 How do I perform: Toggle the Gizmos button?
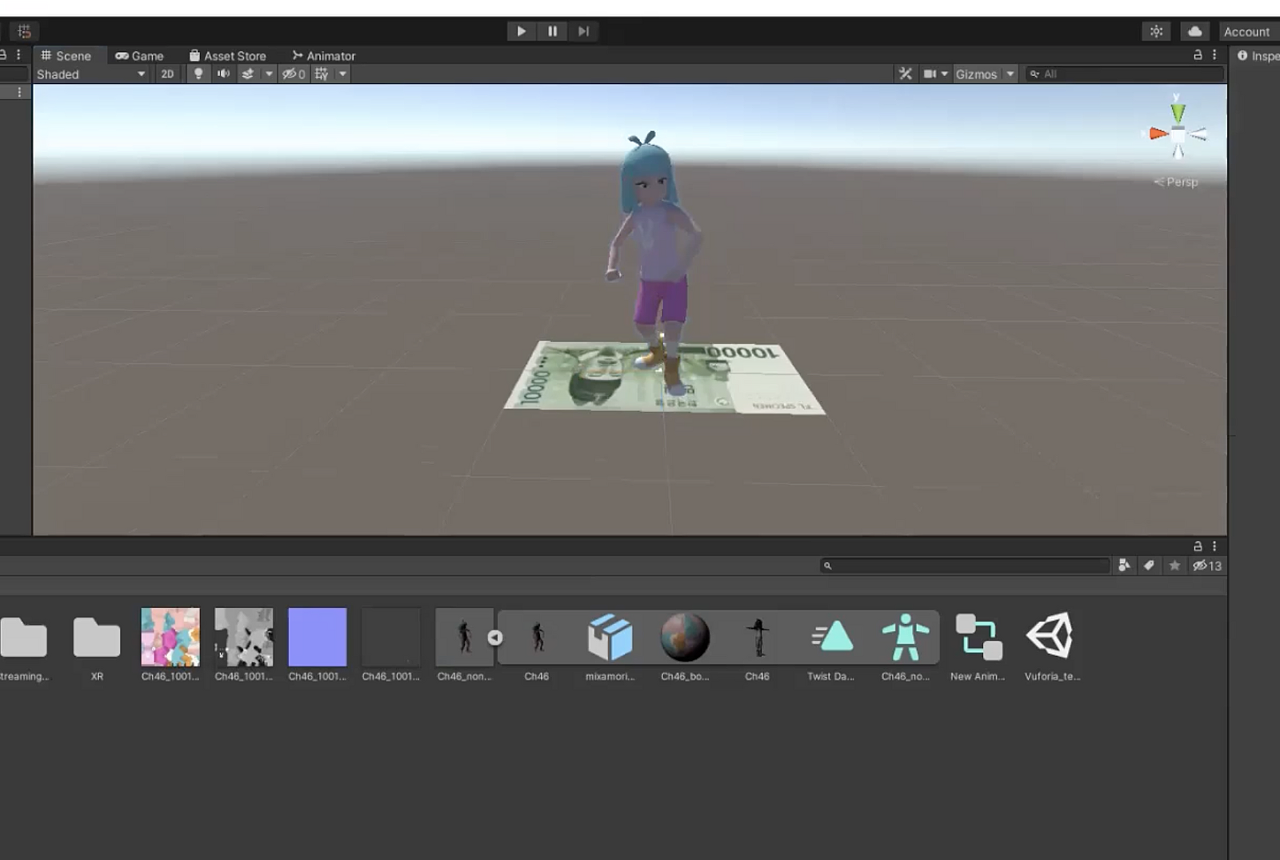pos(976,74)
